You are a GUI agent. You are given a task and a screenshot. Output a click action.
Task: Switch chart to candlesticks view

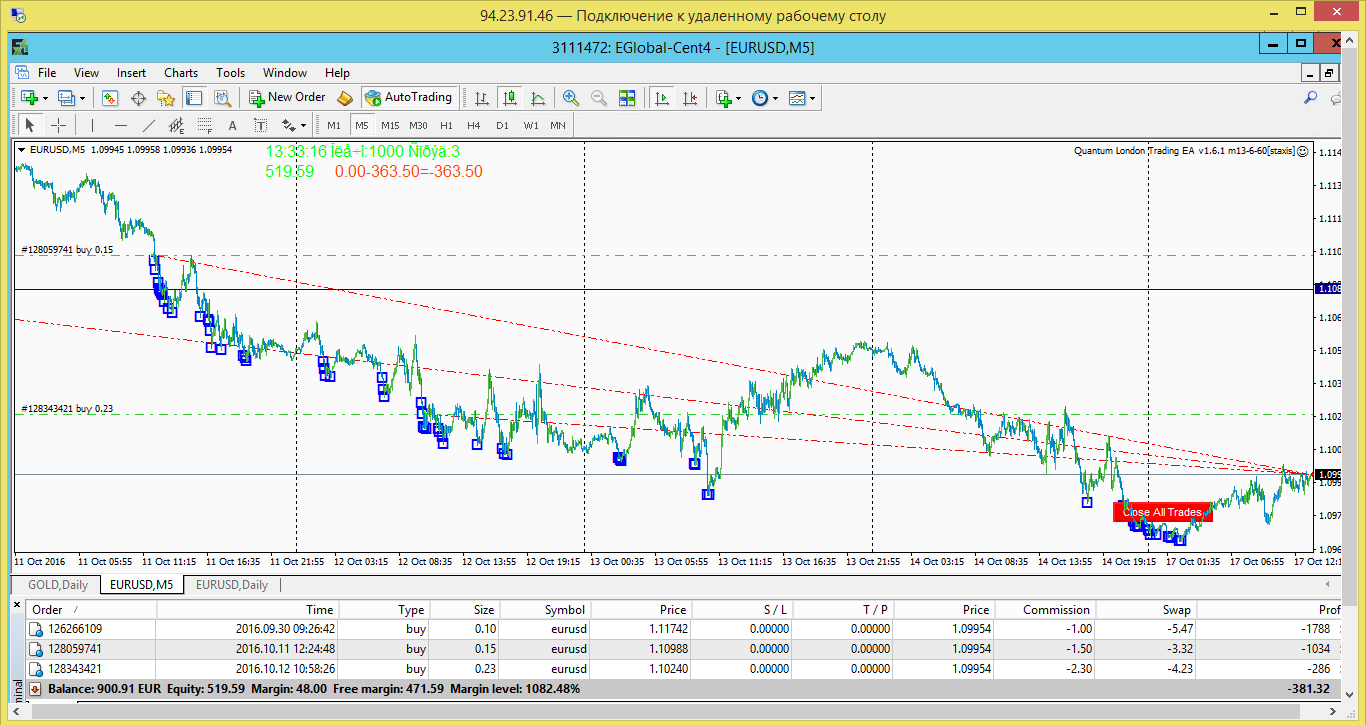tap(510, 98)
